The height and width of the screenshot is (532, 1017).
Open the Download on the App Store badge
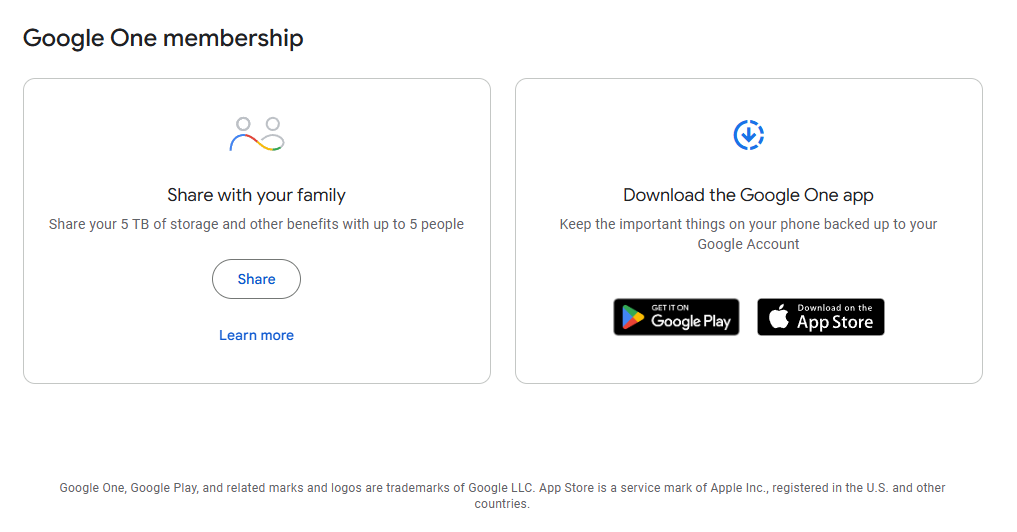pos(820,317)
